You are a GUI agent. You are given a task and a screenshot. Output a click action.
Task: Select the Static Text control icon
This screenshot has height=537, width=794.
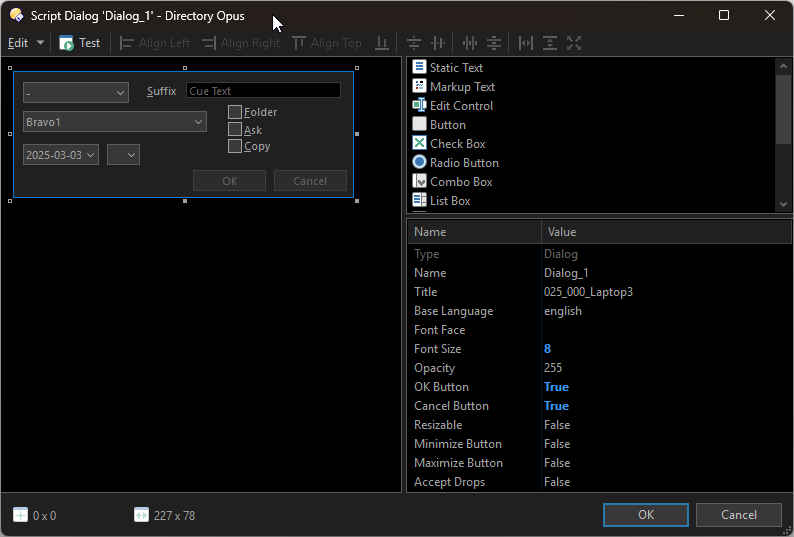419,67
